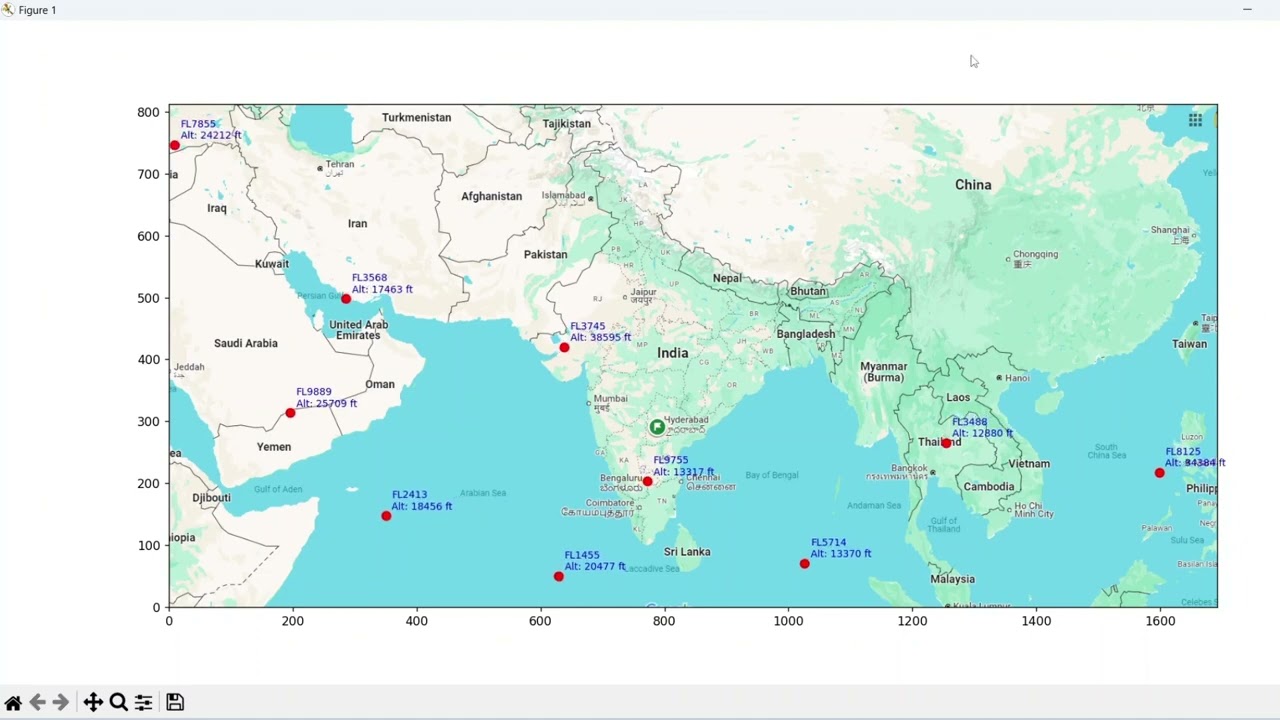Image resolution: width=1280 pixels, height=720 pixels.
Task: Click the 'Bhutan' map label
Action: pos(808,291)
